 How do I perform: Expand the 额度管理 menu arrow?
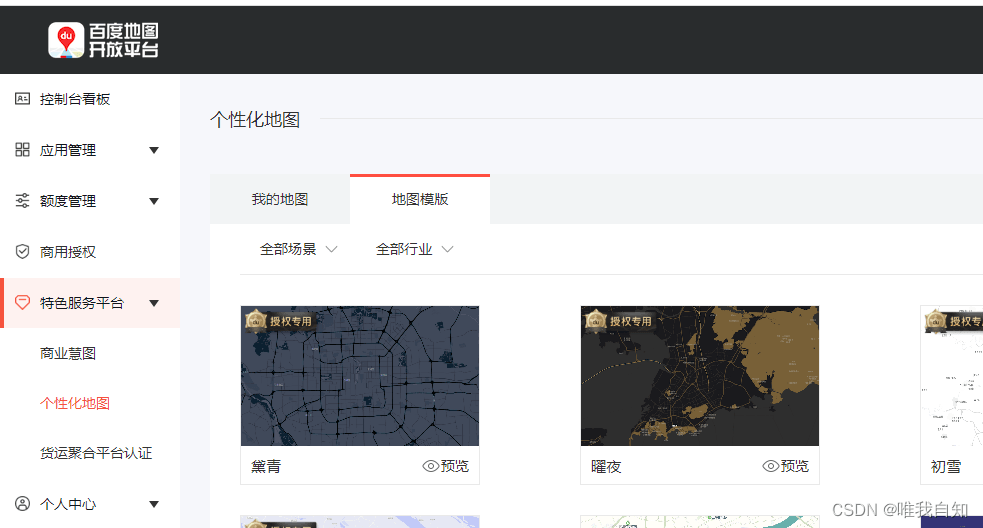(x=154, y=201)
